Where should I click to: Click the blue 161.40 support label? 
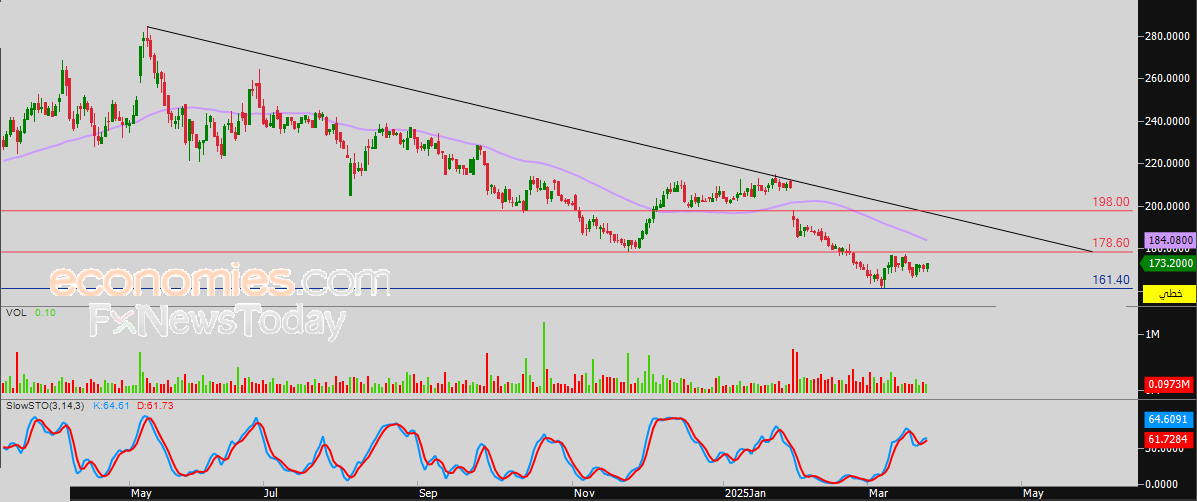[x=1111, y=280]
